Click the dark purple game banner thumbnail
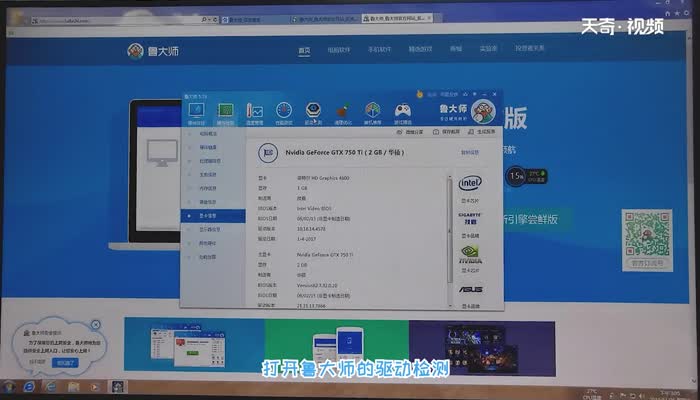700x400 pixels. point(482,349)
